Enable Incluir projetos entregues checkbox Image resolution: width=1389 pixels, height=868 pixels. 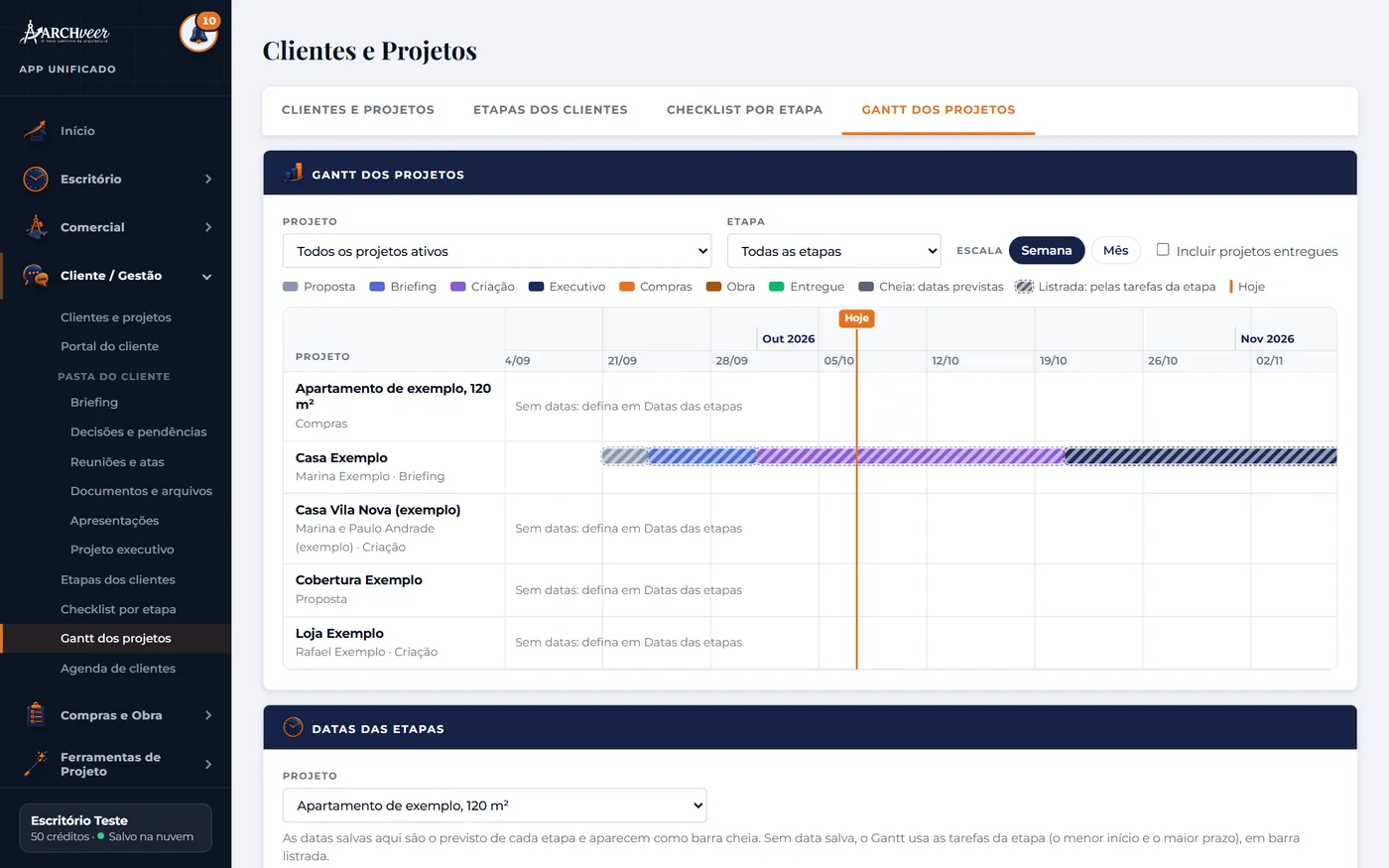click(1163, 250)
